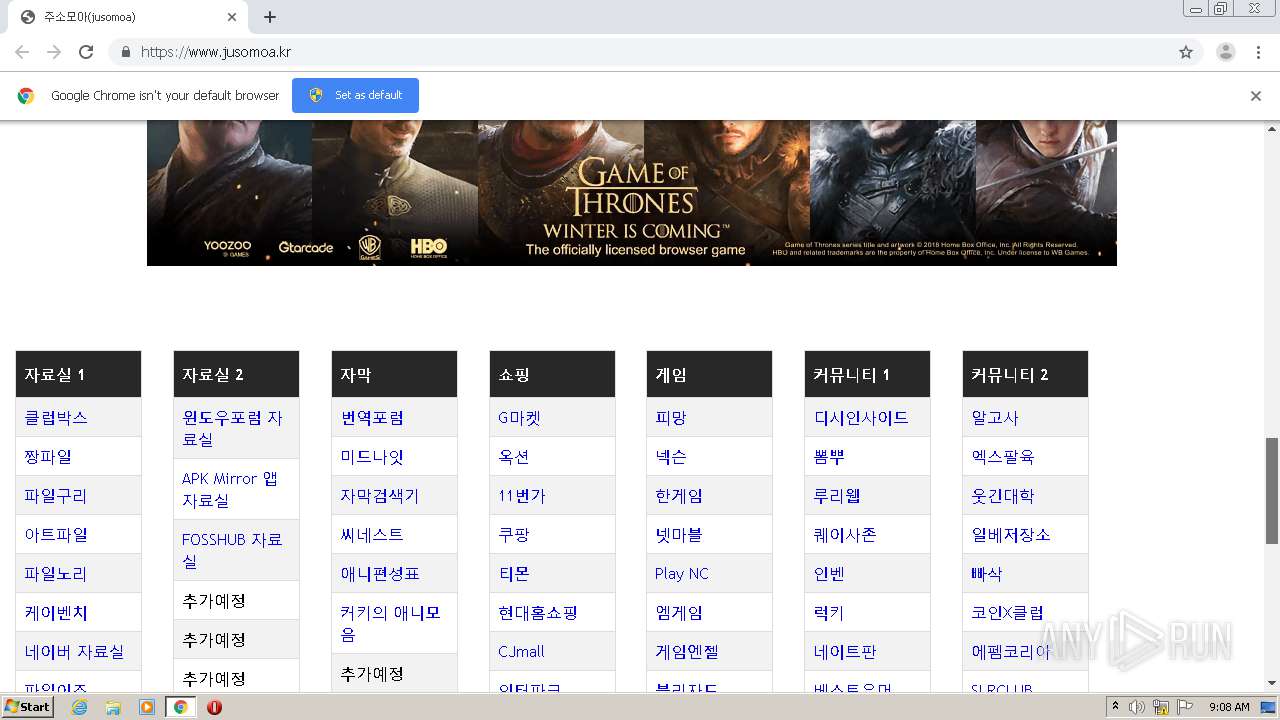Go back to the previous page
The image size is (1280, 720).
coord(22,52)
